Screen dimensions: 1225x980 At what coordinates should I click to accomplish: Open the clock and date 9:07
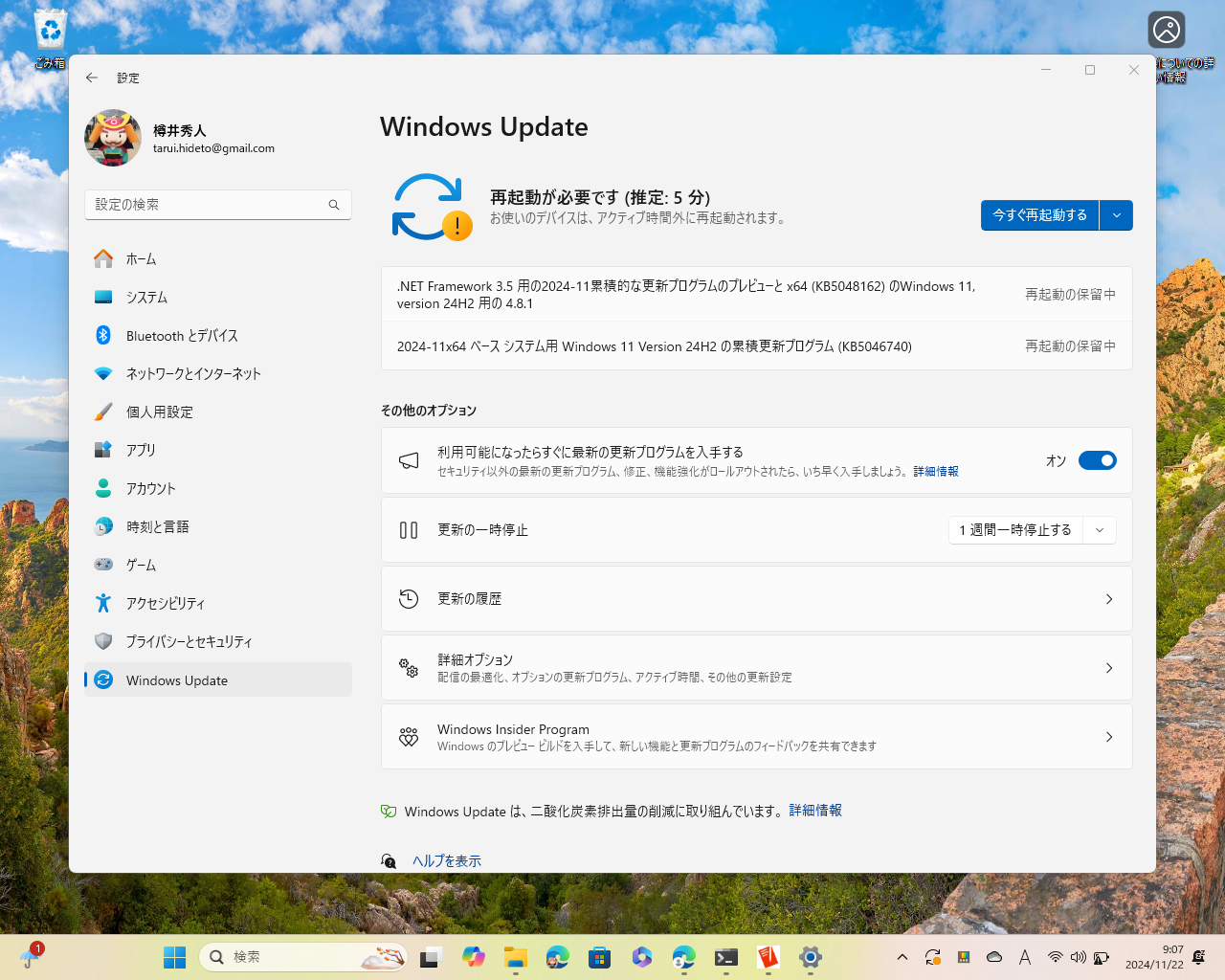(1154, 957)
